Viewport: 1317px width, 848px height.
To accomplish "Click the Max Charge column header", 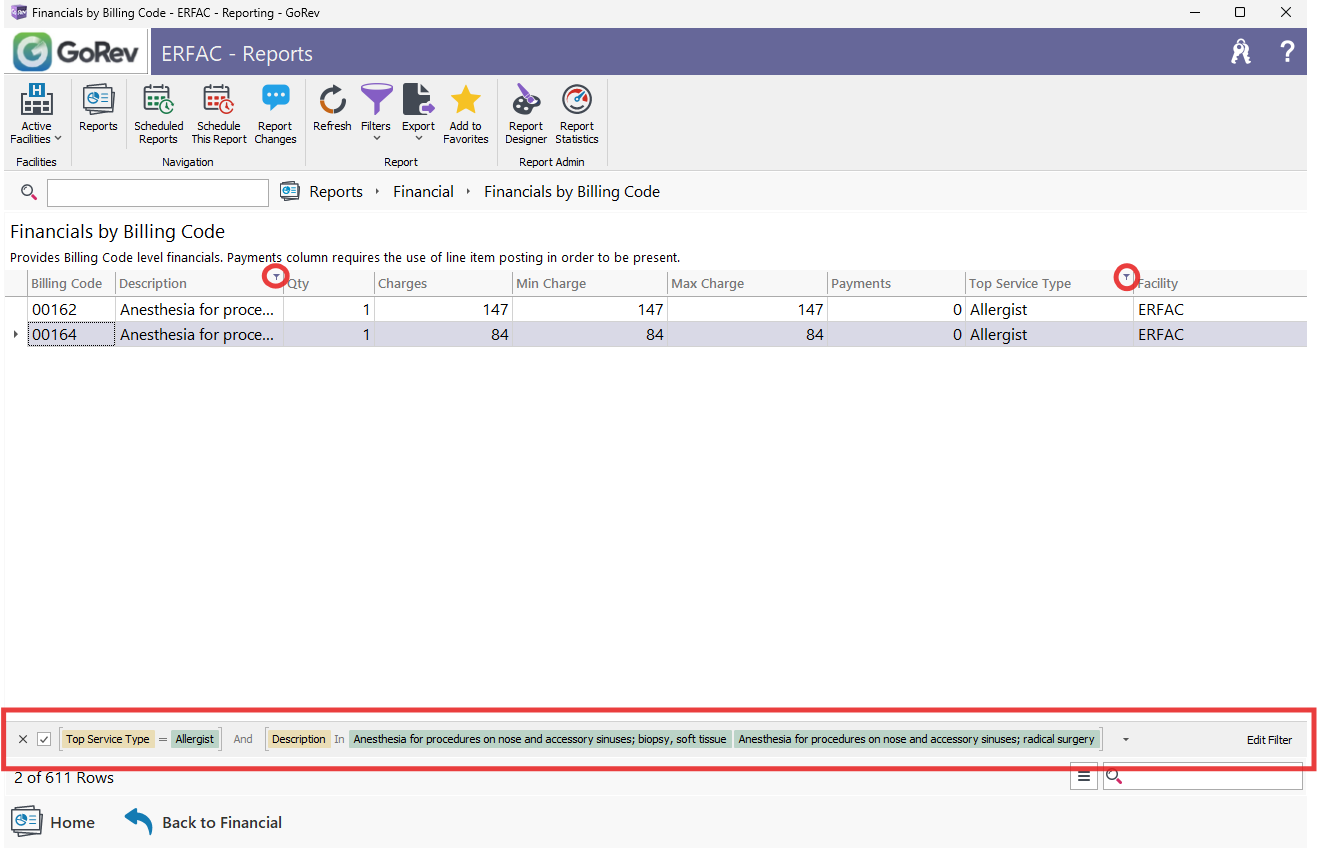I will tap(747, 284).
